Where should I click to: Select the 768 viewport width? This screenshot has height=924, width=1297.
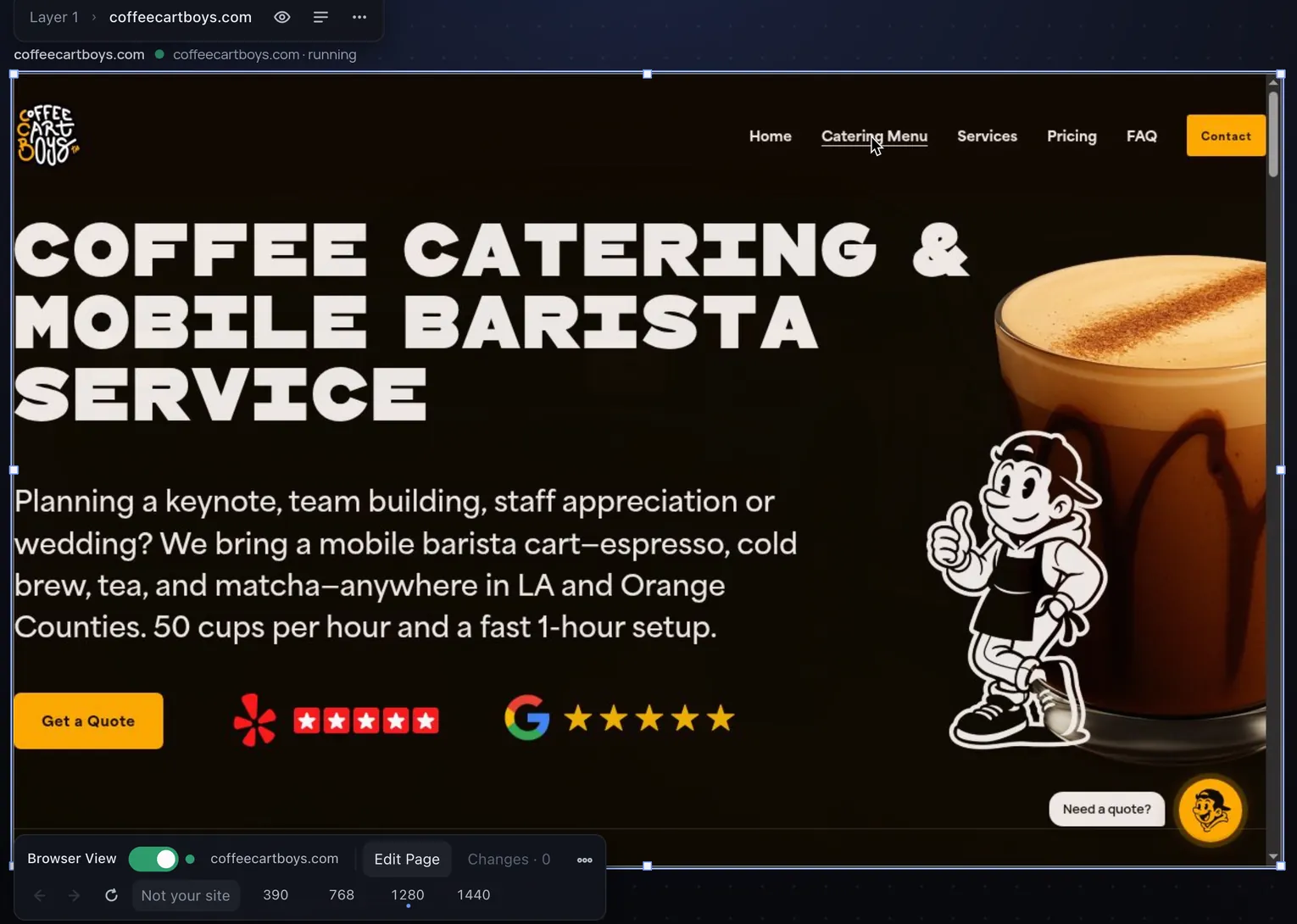pos(342,895)
